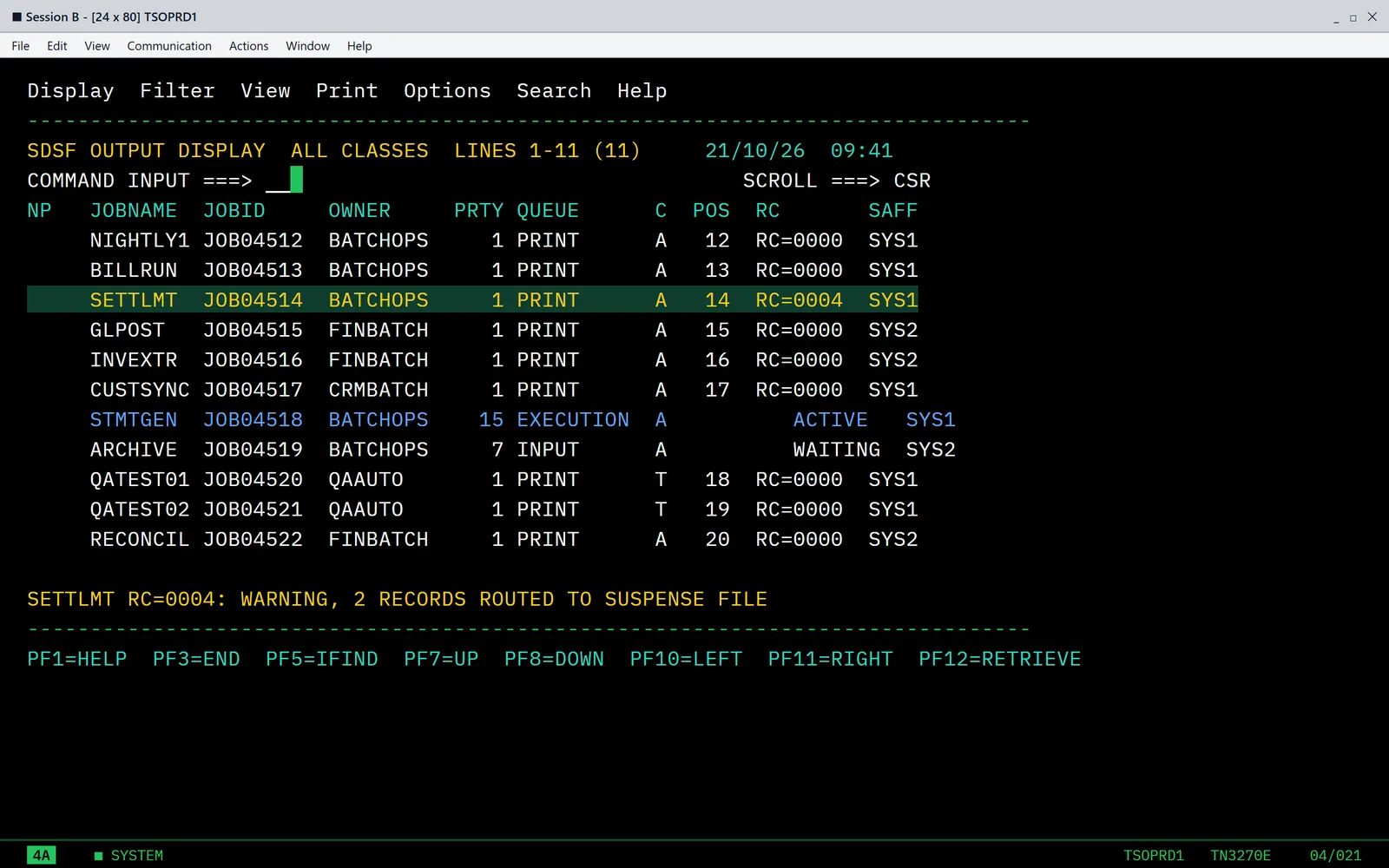Screen dimensions: 1389x868
Task: Click PF5=IFIND function key label
Action: (322, 660)
